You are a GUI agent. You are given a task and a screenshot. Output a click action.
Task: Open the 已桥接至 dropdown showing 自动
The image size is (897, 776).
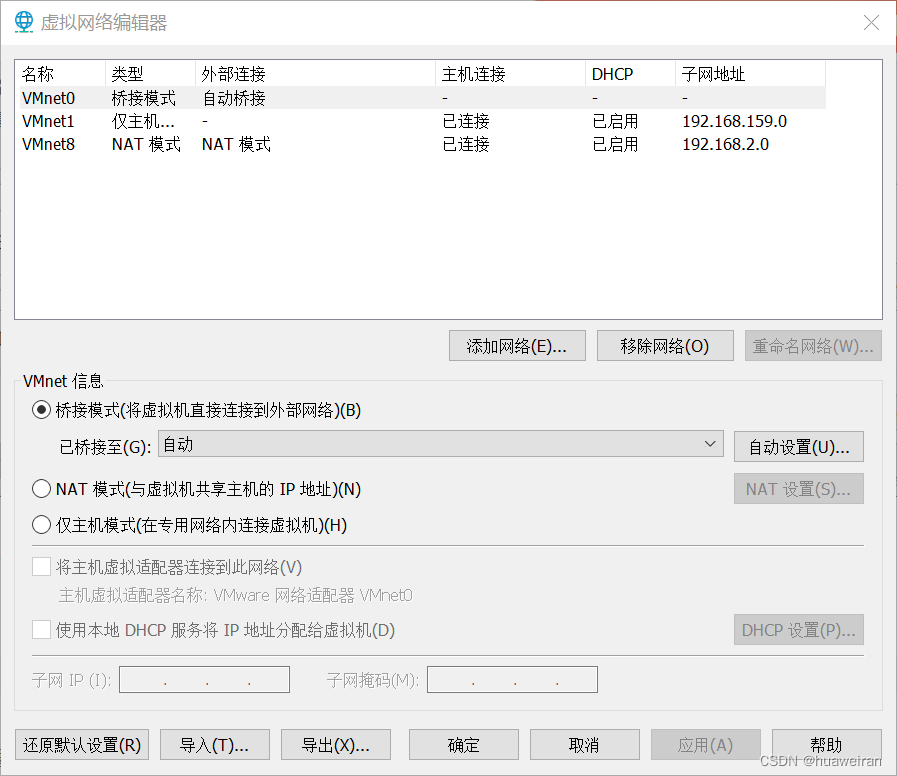(x=440, y=444)
